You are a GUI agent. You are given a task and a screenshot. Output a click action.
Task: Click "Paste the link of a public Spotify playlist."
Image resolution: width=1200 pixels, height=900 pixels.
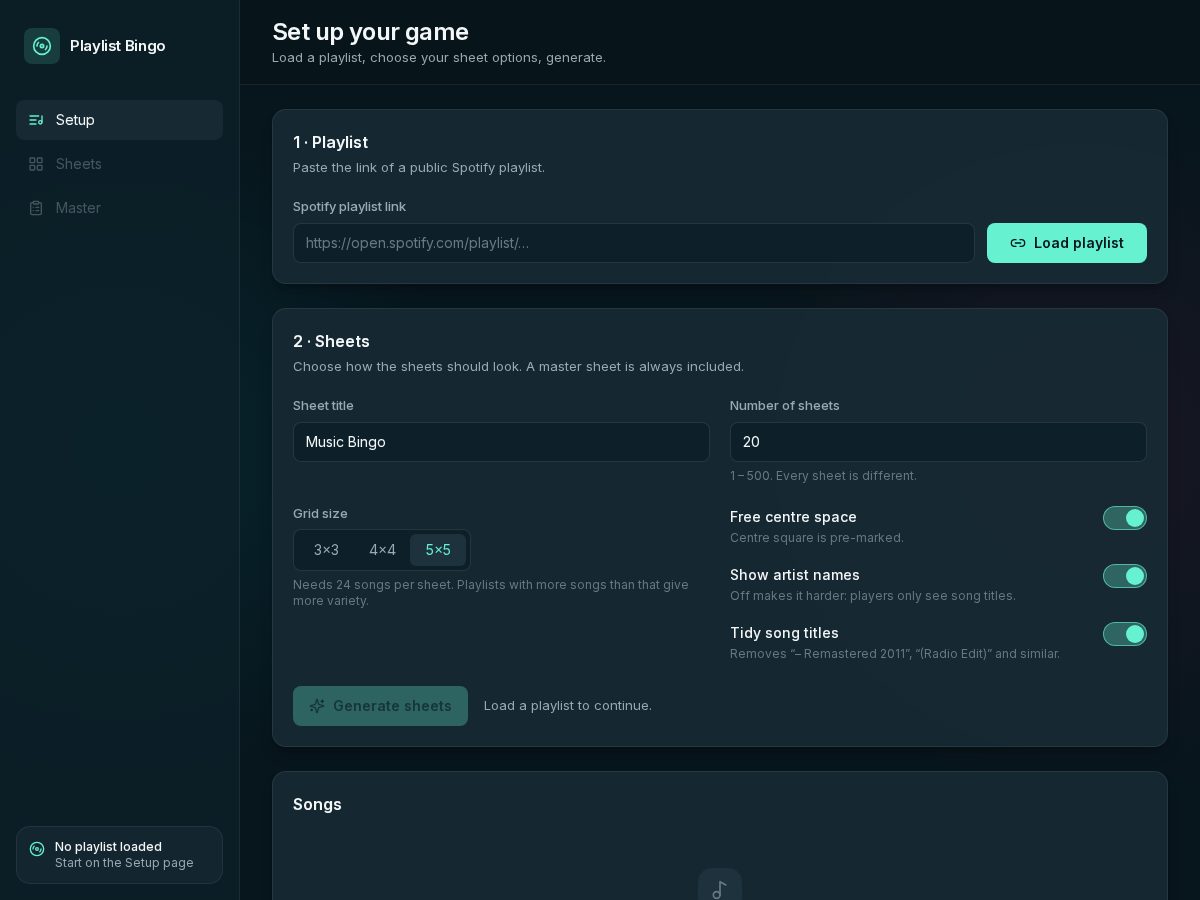click(419, 168)
